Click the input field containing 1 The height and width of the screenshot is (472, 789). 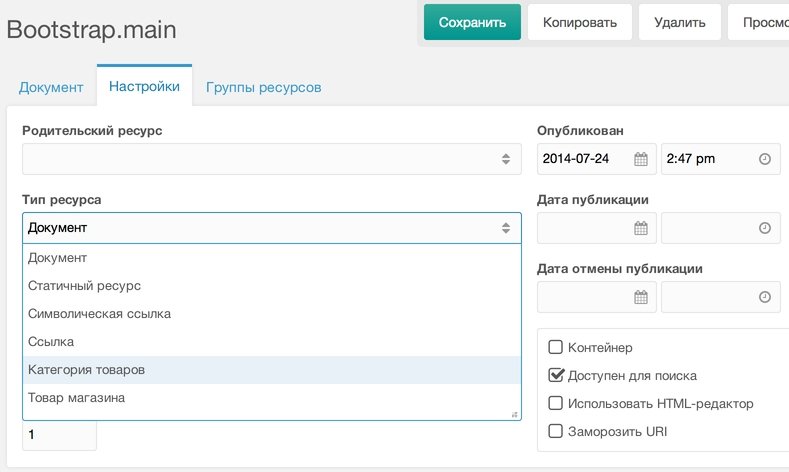(59, 435)
